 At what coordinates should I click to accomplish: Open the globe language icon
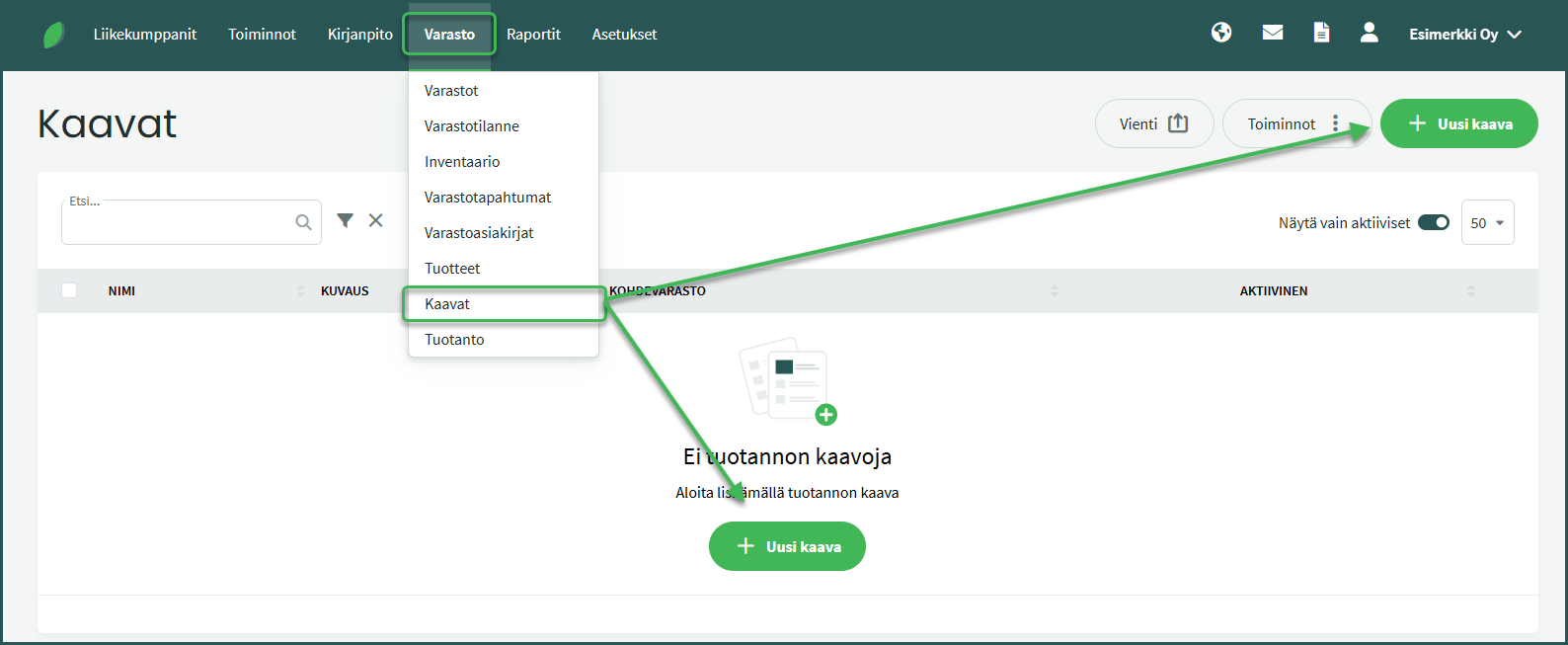1221,33
